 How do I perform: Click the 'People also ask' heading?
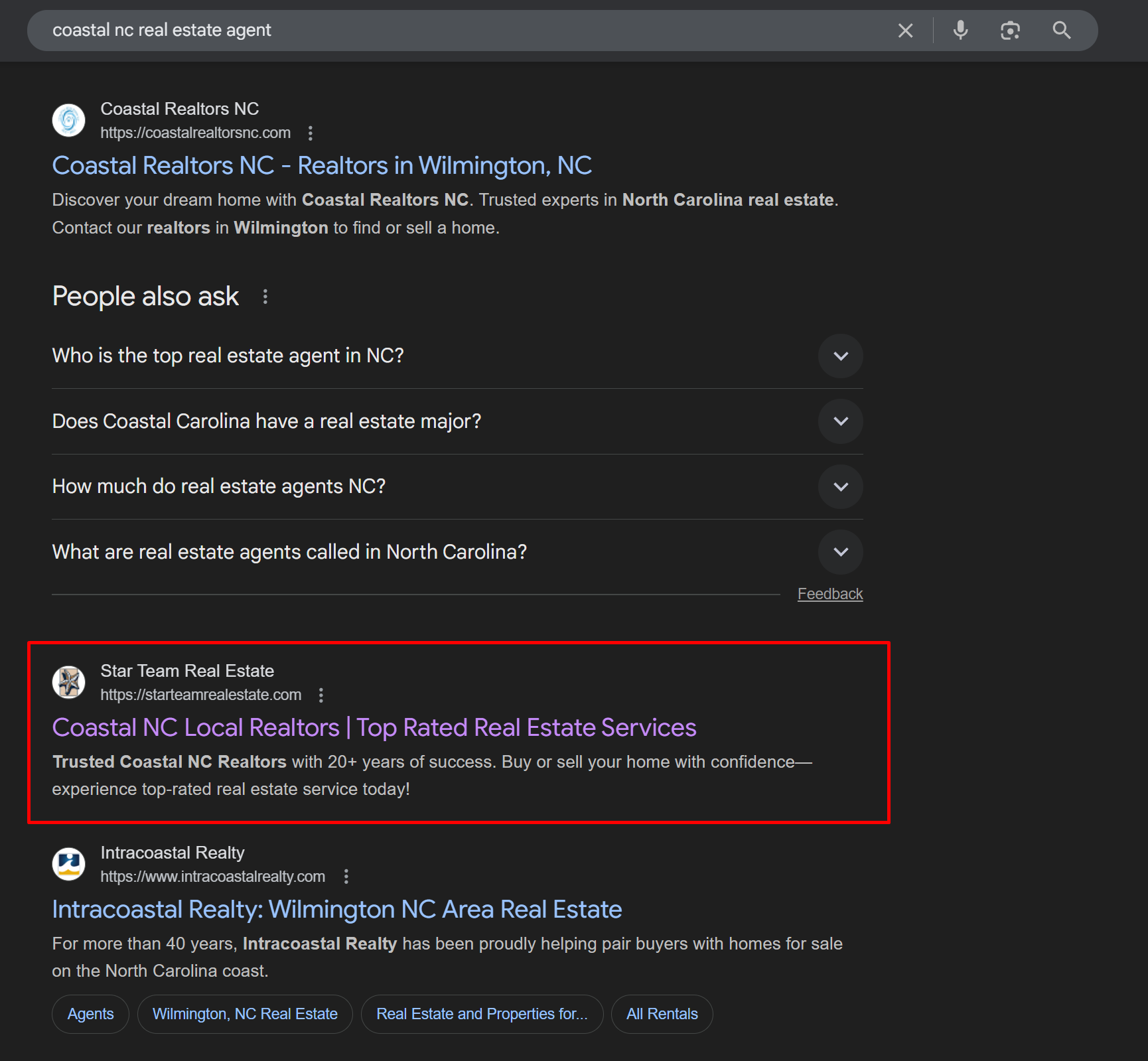(145, 297)
